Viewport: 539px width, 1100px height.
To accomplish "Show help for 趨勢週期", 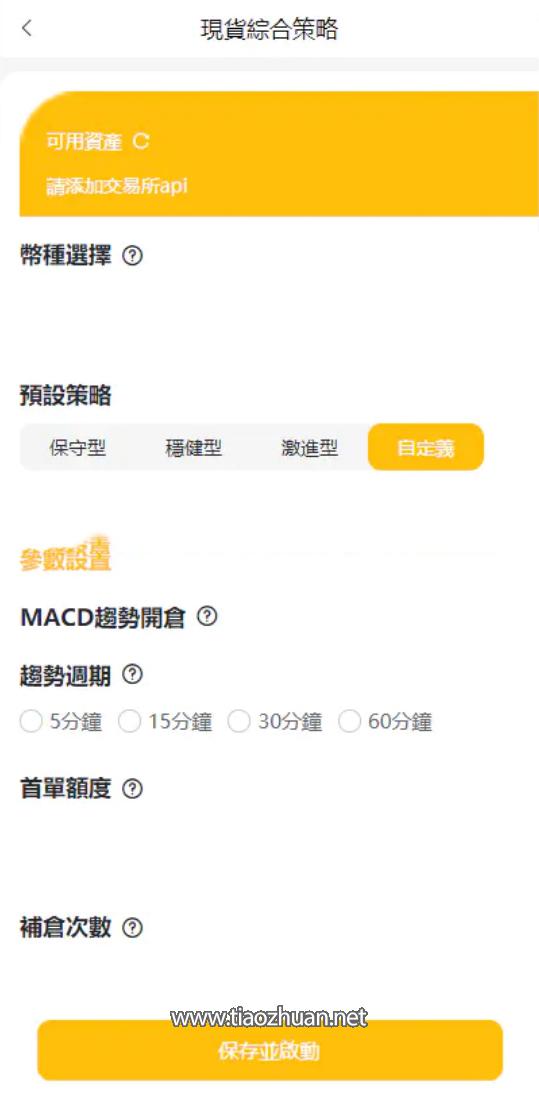I will coord(133,675).
